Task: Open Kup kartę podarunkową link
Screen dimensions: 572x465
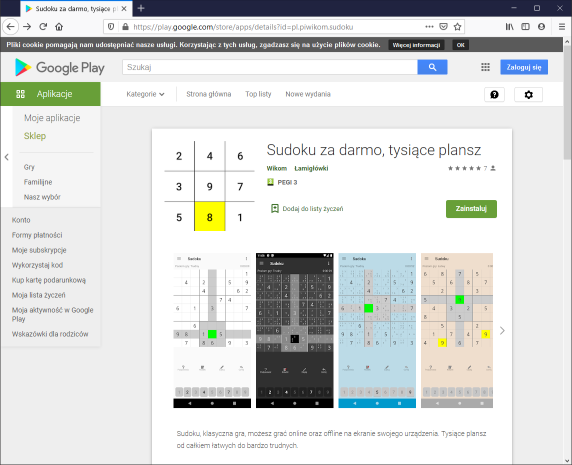Action: pos(49,280)
